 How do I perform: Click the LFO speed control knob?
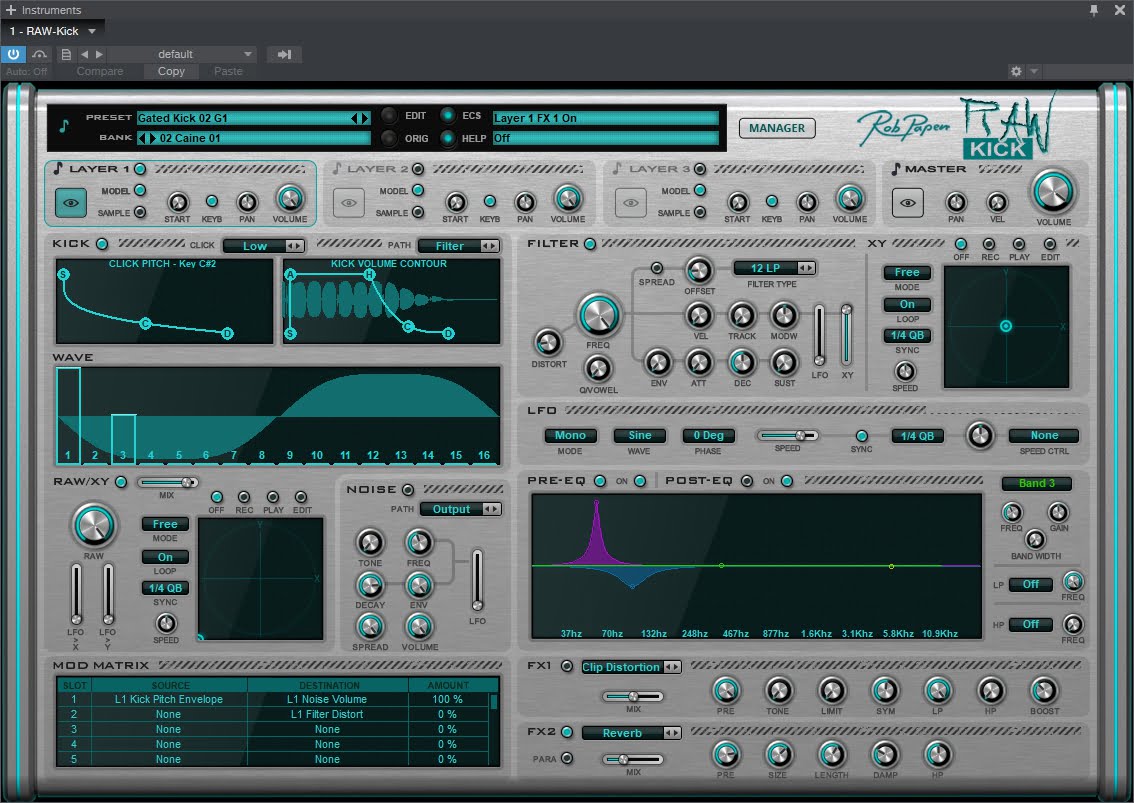point(980,436)
